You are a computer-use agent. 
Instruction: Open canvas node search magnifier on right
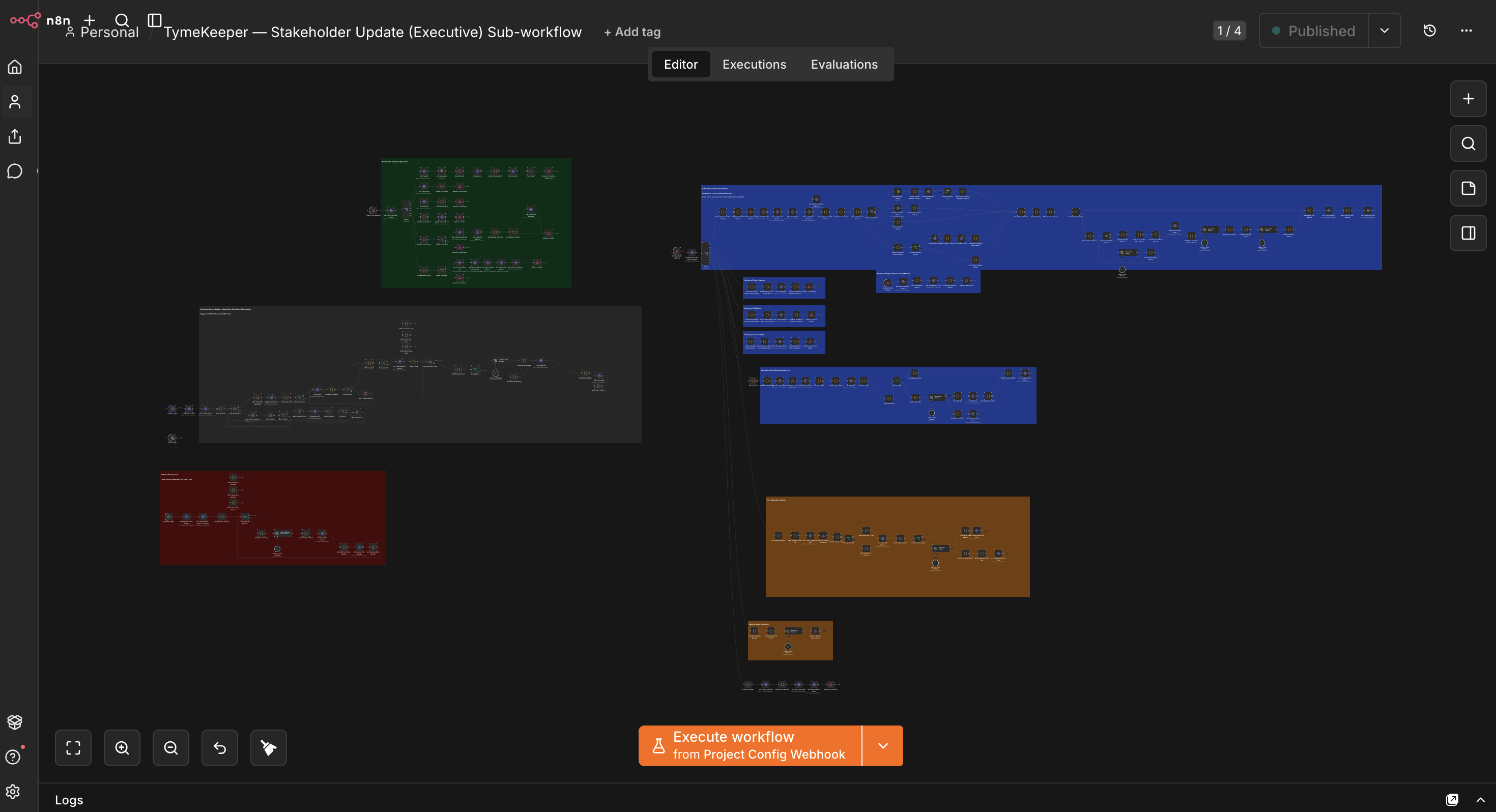1468,143
